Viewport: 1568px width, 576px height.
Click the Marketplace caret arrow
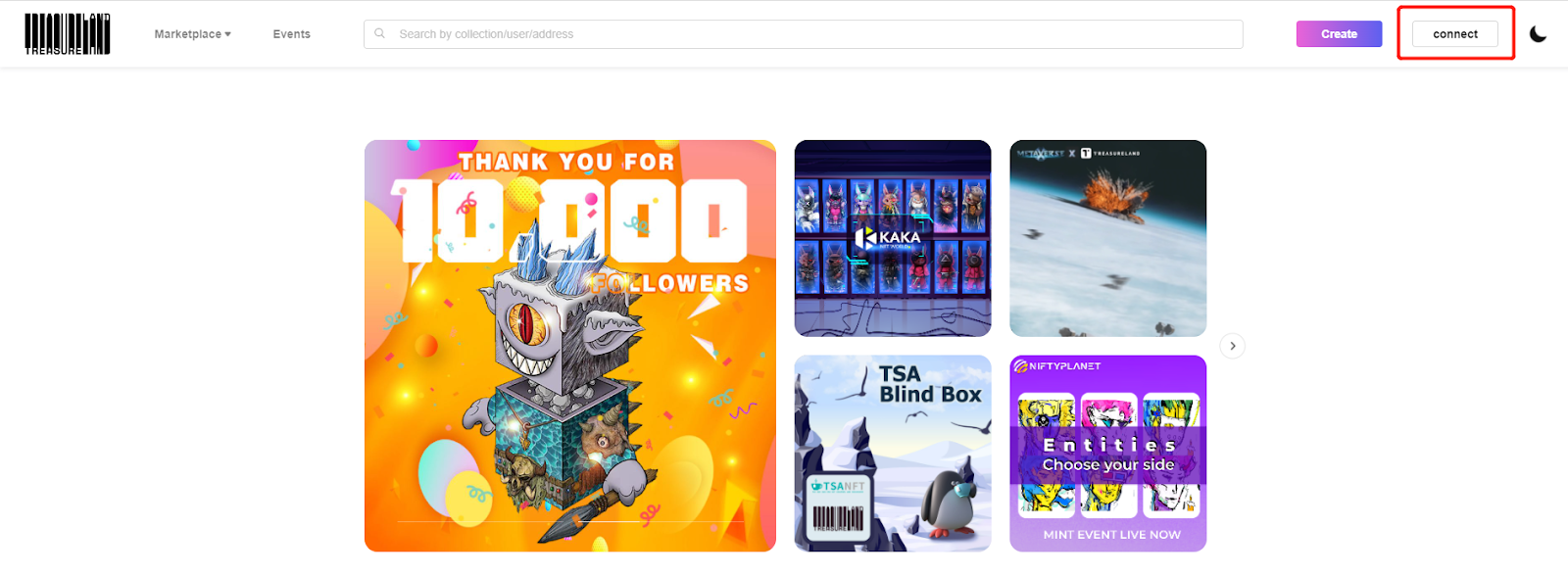click(x=228, y=34)
